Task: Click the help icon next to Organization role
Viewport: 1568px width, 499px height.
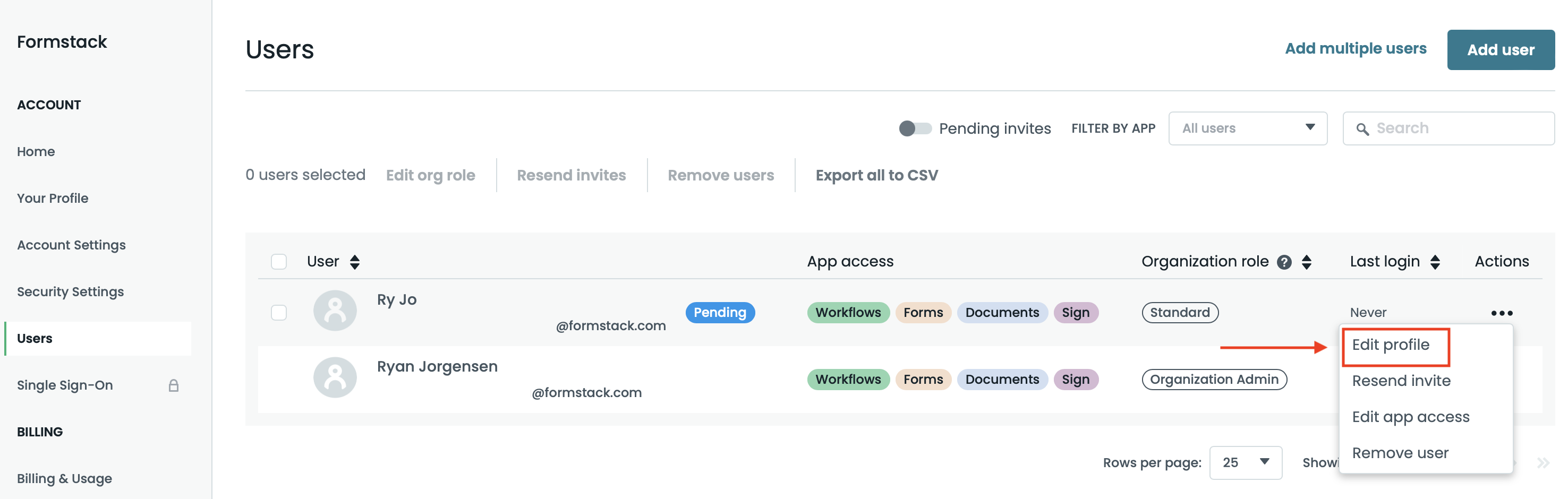Action: tap(1284, 262)
